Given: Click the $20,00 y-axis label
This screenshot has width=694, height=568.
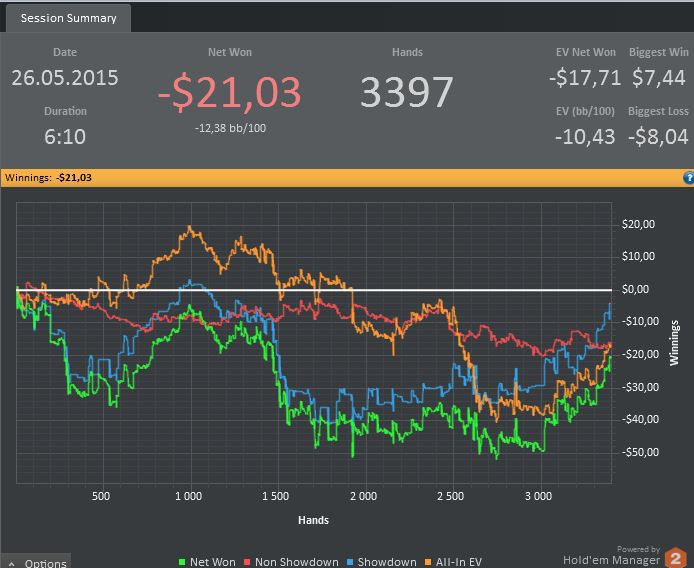Looking at the screenshot, I should (638, 224).
